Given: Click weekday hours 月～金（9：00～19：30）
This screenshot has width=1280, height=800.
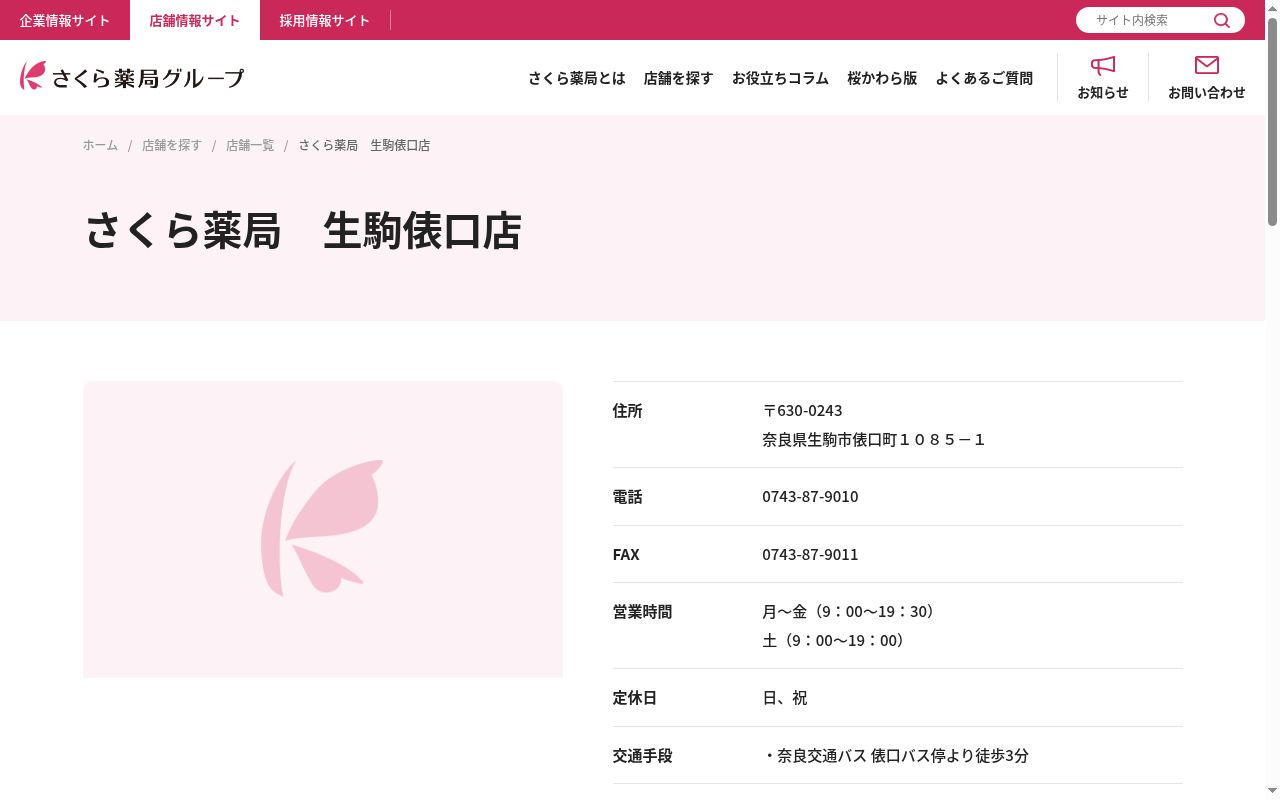Looking at the screenshot, I should [x=851, y=612].
